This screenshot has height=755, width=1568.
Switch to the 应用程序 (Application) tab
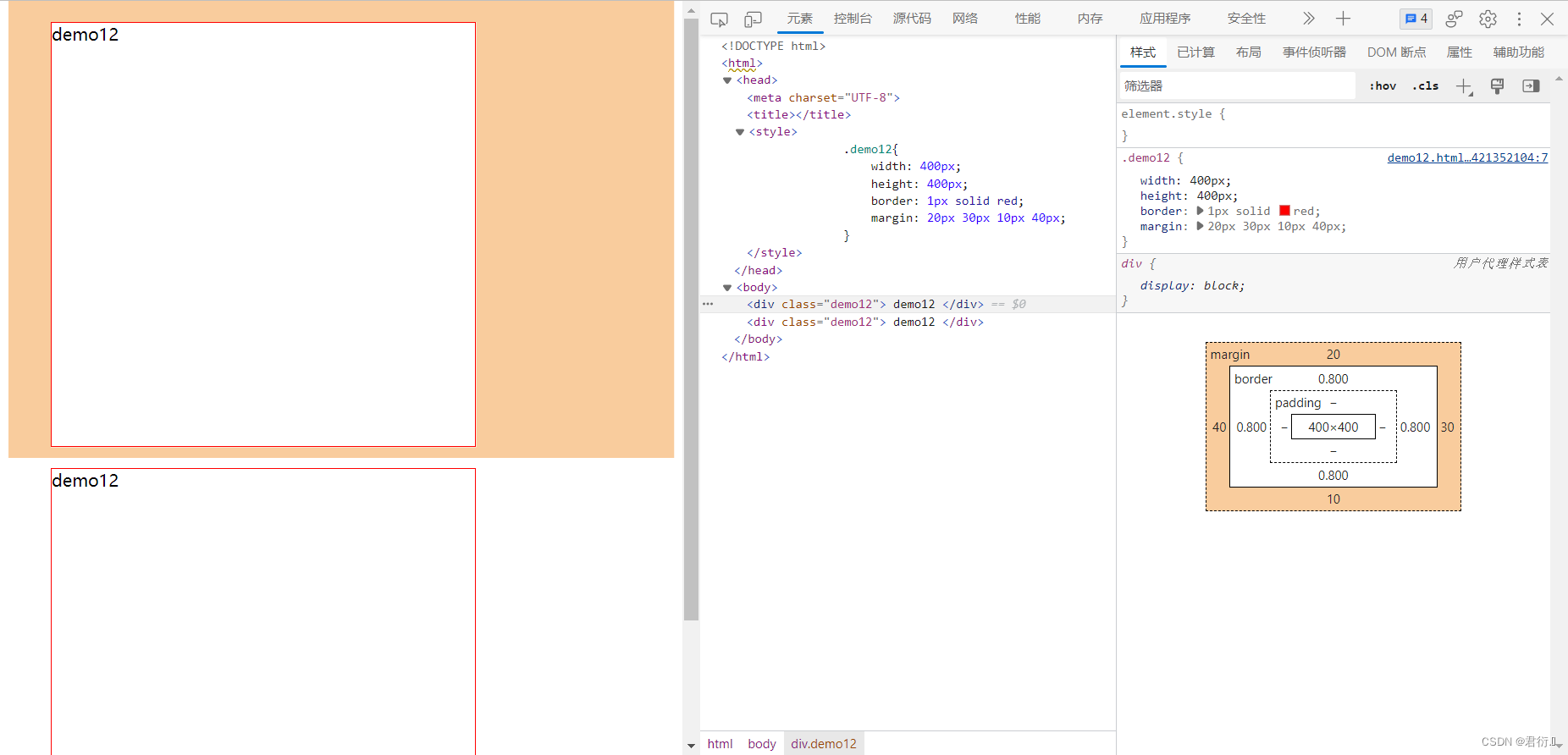[x=1165, y=19]
